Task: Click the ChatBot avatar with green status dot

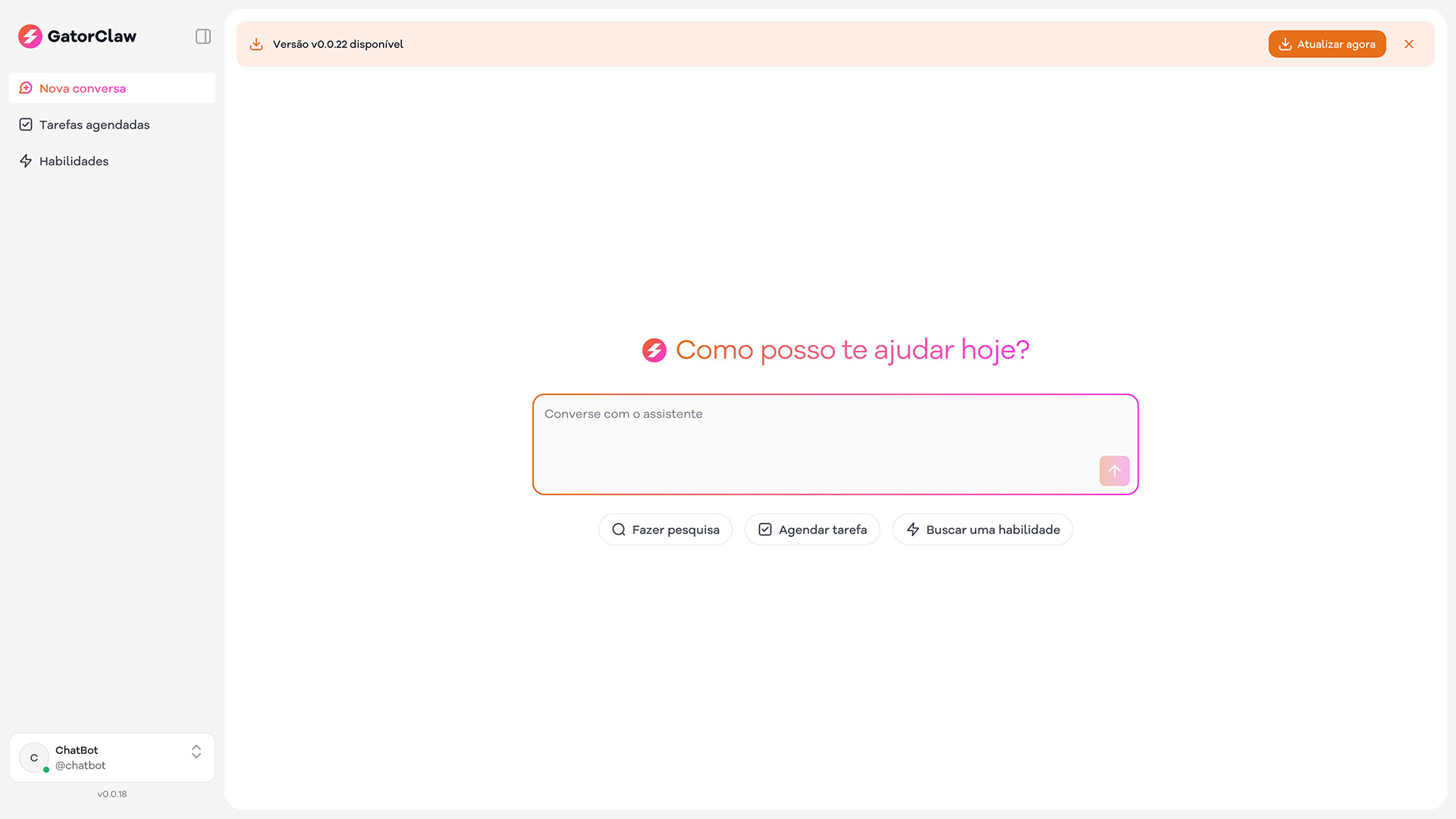Action: pos(33,757)
